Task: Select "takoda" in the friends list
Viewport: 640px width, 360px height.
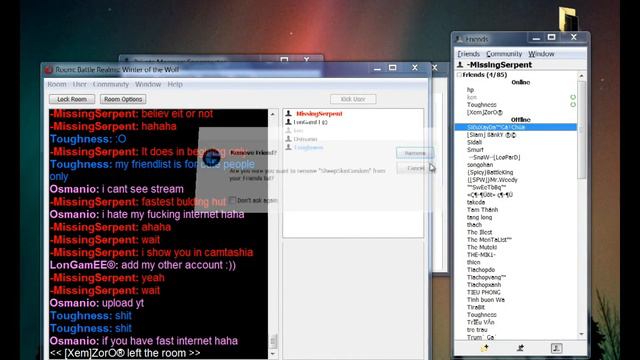Action: tap(476, 202)
